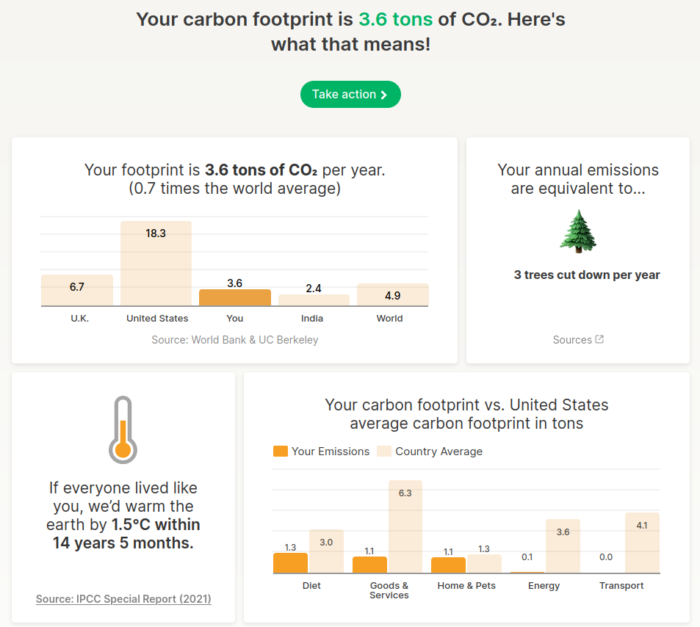The height and width of the screenshot is (627, 700).
Task: Click the green Take action button
Action: click(350, 94)
